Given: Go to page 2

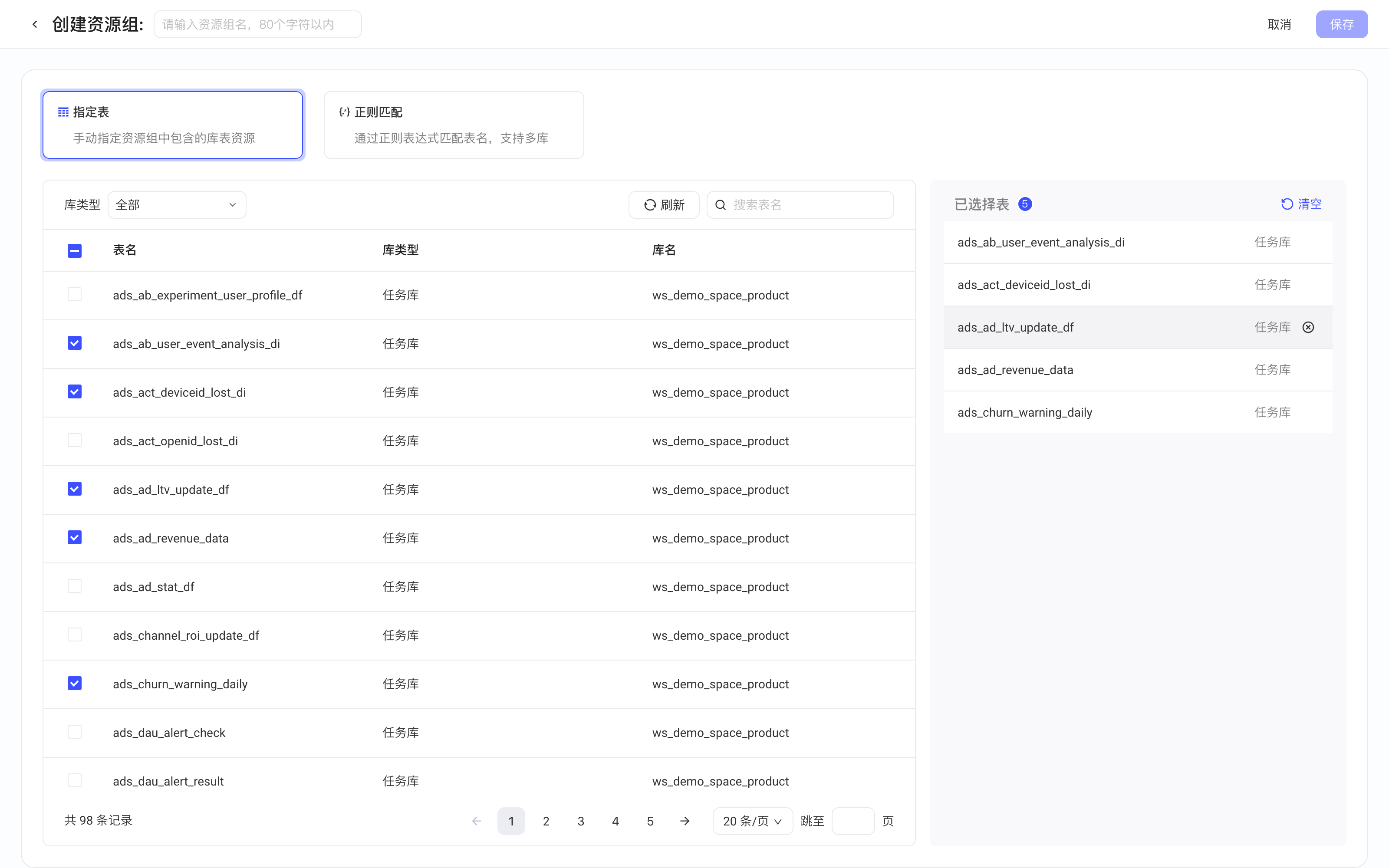Looking at the screenshot, I should point(546,821).
